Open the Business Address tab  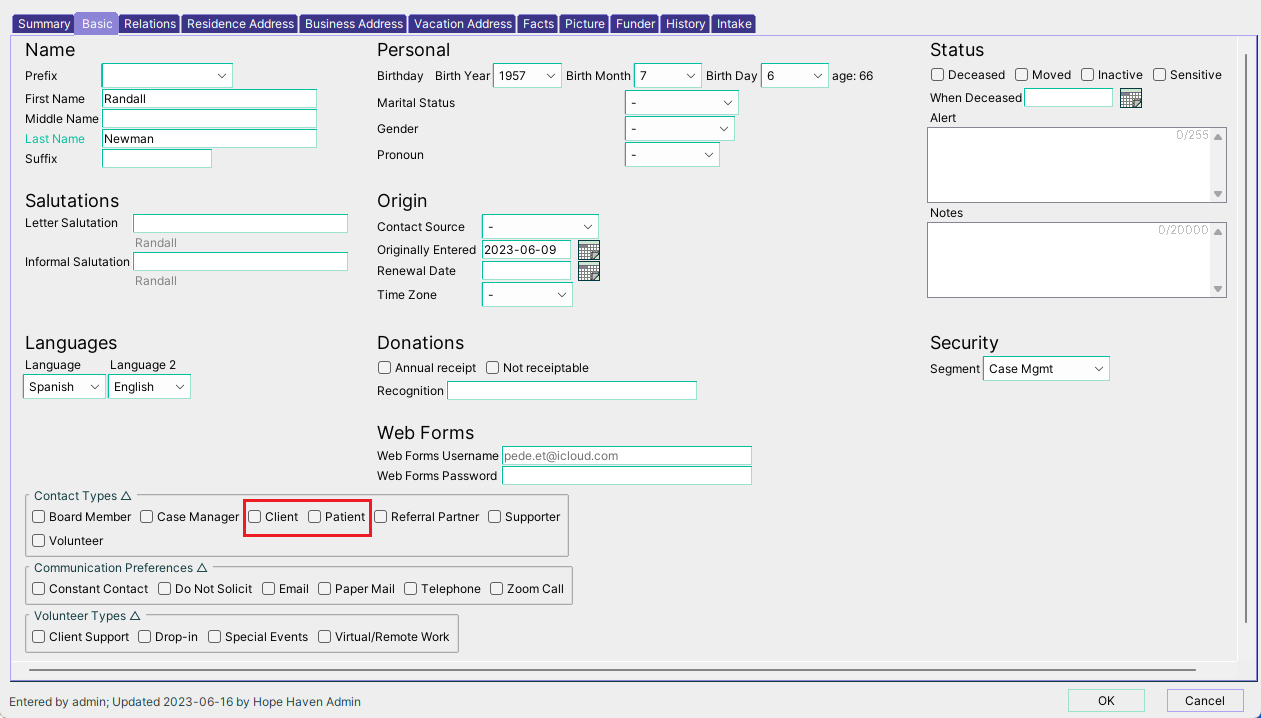click(x=354, y=24)
